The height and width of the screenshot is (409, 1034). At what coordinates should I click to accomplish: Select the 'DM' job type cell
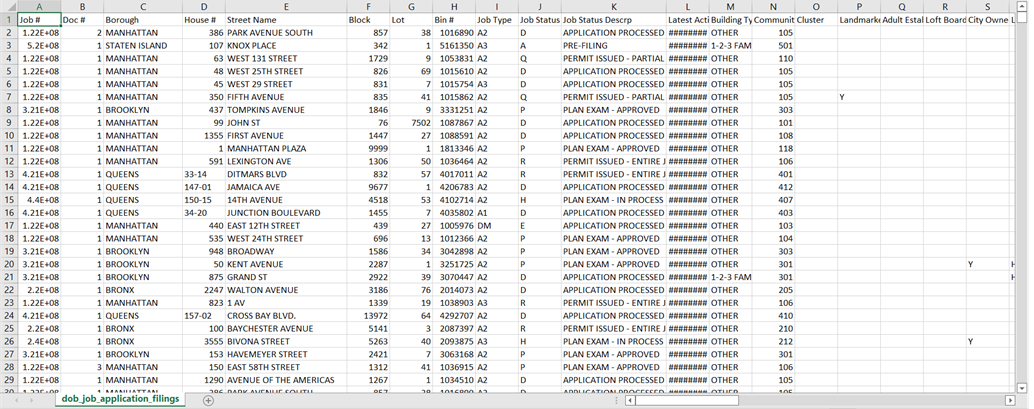497,226
